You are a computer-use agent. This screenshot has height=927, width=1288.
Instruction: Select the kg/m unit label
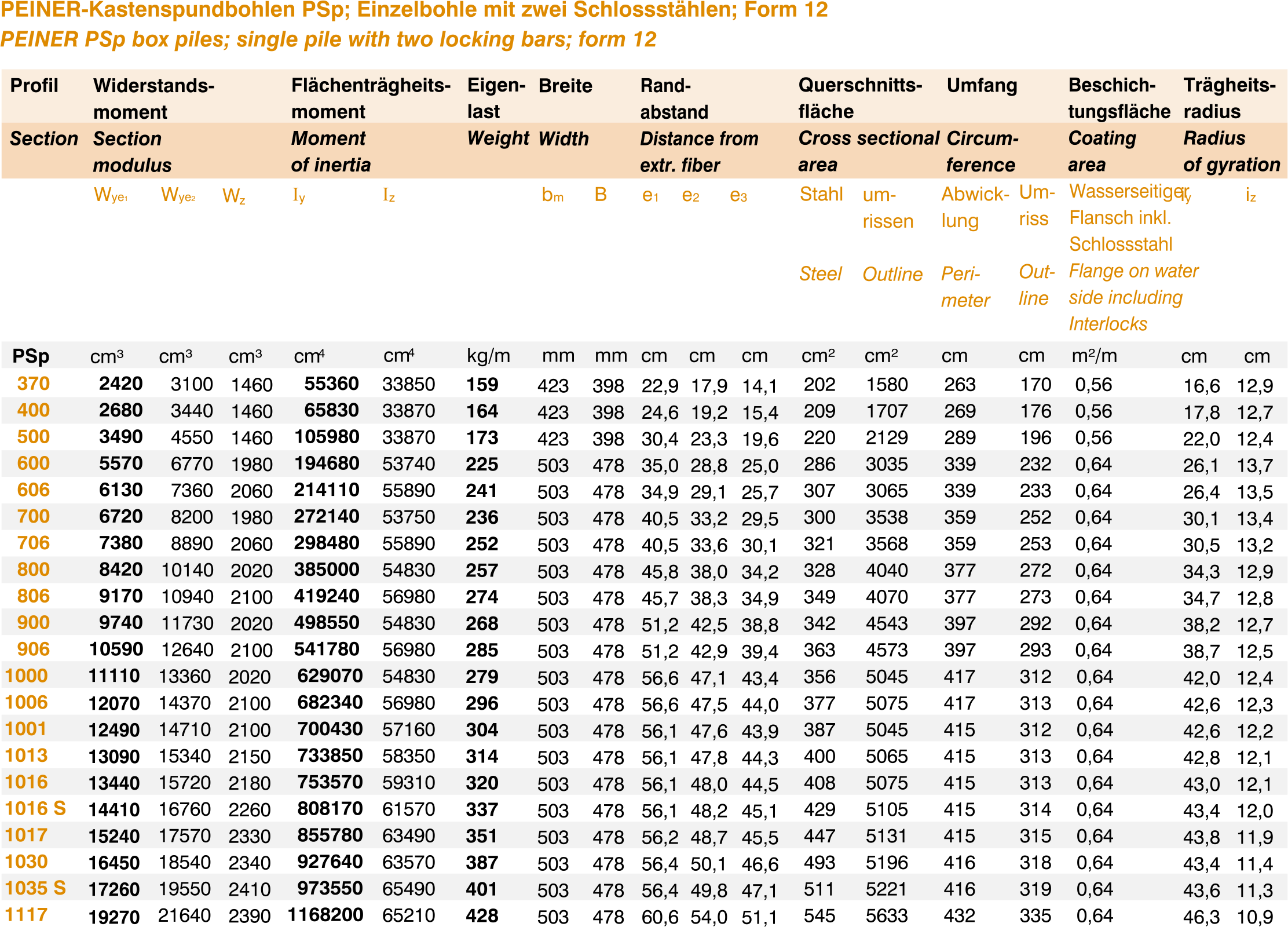click(x=488, y=356)
